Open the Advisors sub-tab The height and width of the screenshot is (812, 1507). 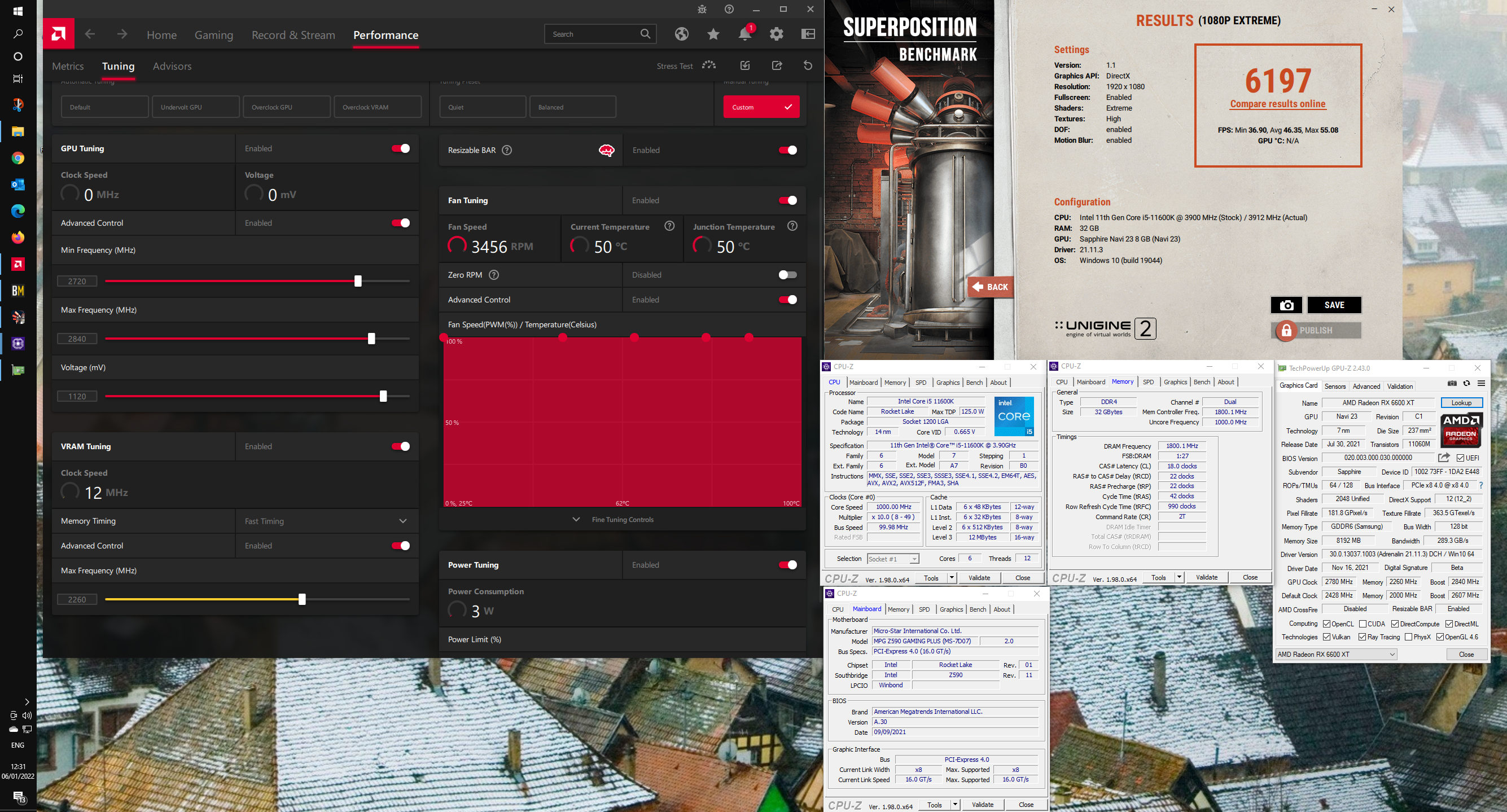tap(172, 66)
